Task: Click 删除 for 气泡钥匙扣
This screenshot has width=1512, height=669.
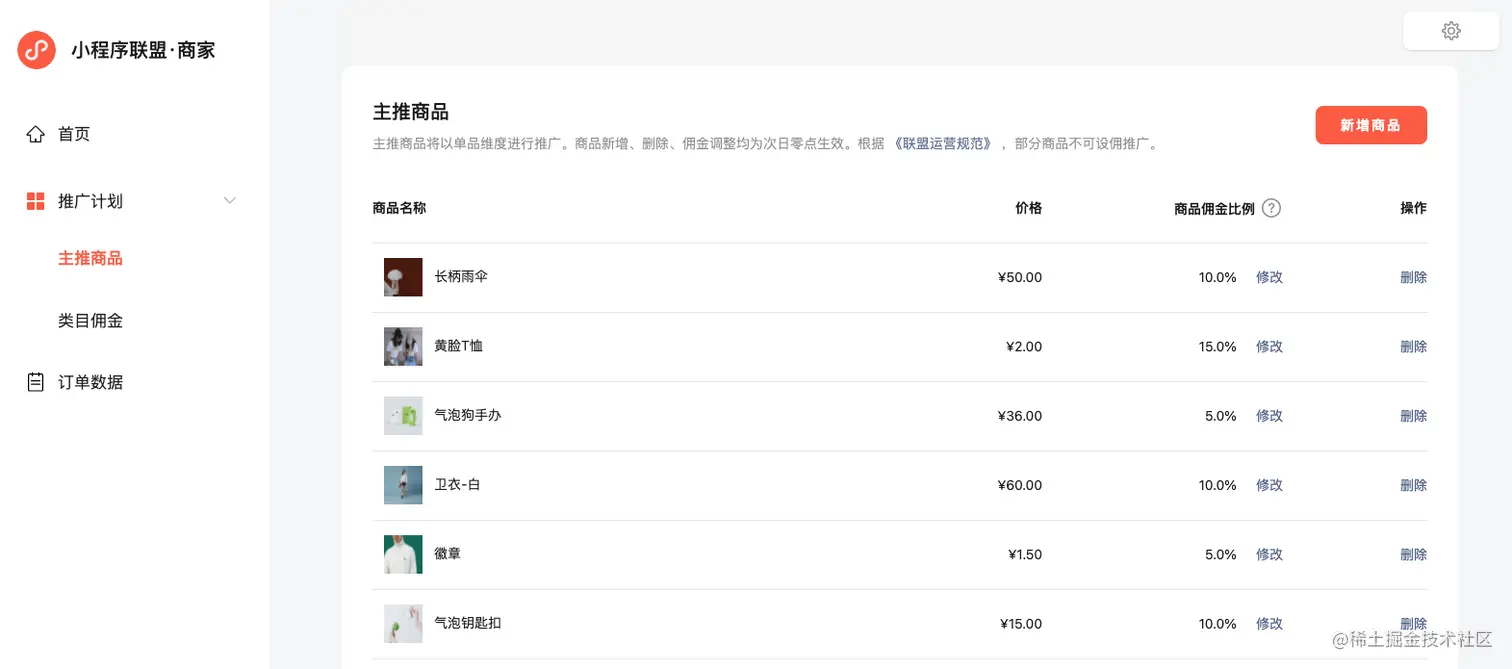Action: pyautogui.click(x=1413, y=623)
